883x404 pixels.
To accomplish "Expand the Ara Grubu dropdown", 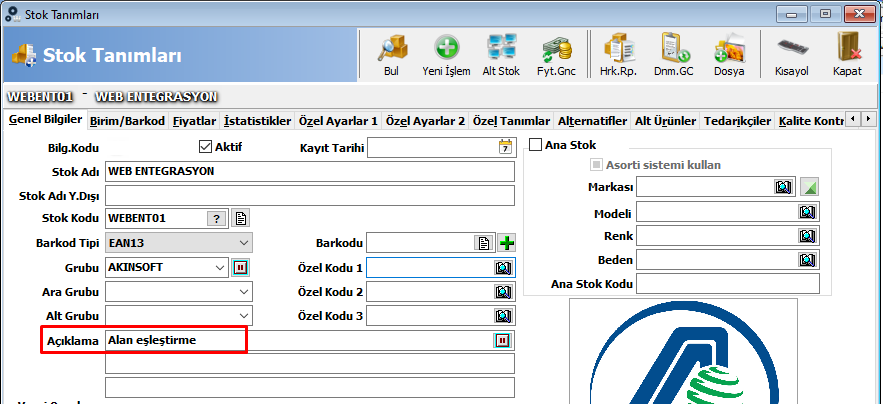I will (243, 292).
